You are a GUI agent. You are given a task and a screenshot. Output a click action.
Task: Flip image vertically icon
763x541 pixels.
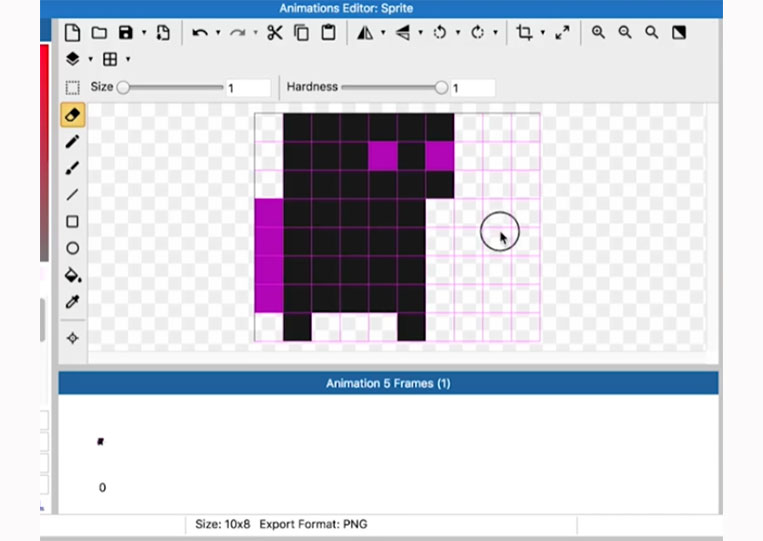point(402,33)
